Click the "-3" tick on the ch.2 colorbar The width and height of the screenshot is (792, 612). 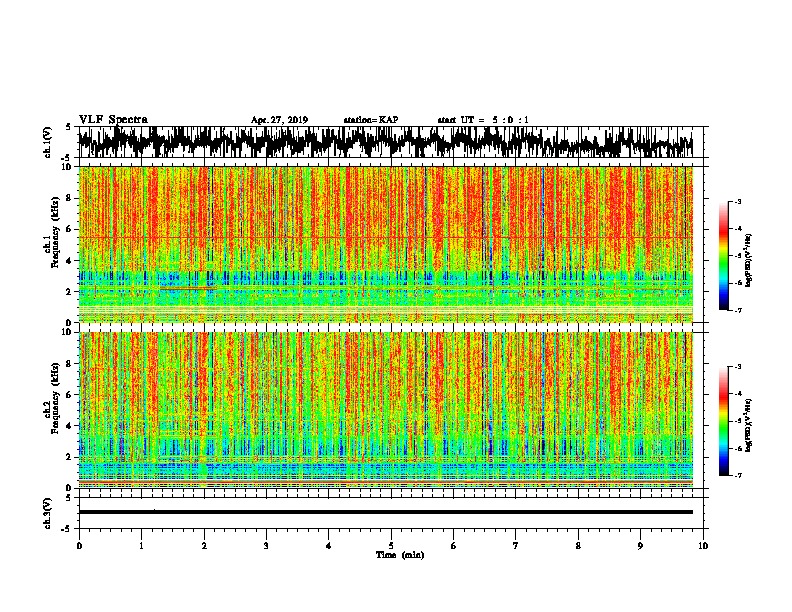(737, 367)
